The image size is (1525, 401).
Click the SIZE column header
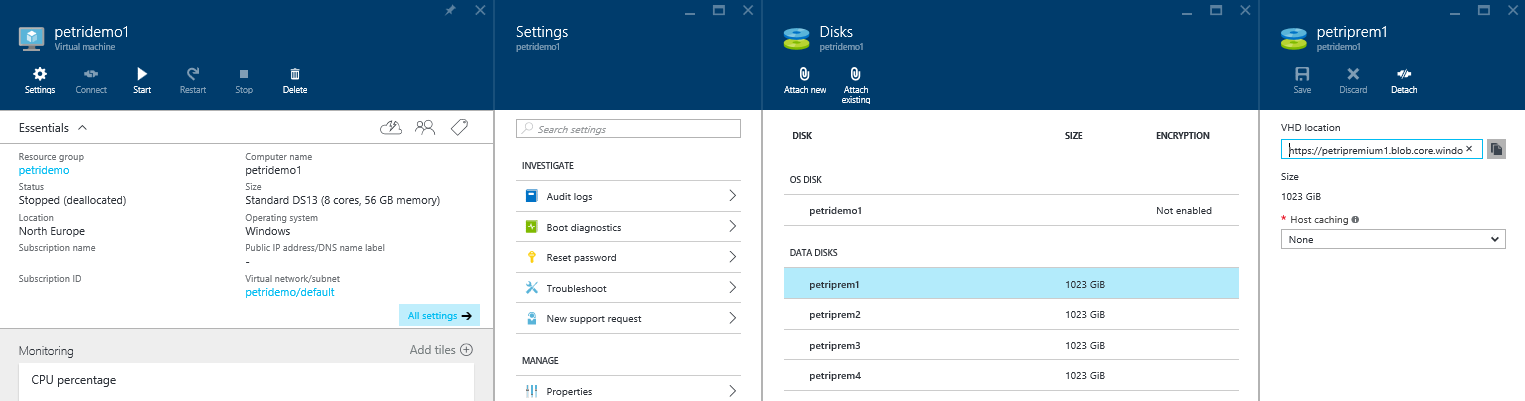tap(1073, 135)
